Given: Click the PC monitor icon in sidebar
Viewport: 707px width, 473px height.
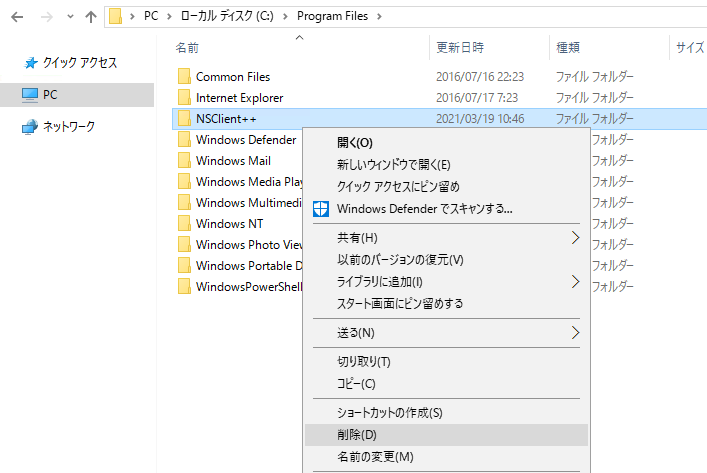Looking at the screenshot, I should click(30, 94).
